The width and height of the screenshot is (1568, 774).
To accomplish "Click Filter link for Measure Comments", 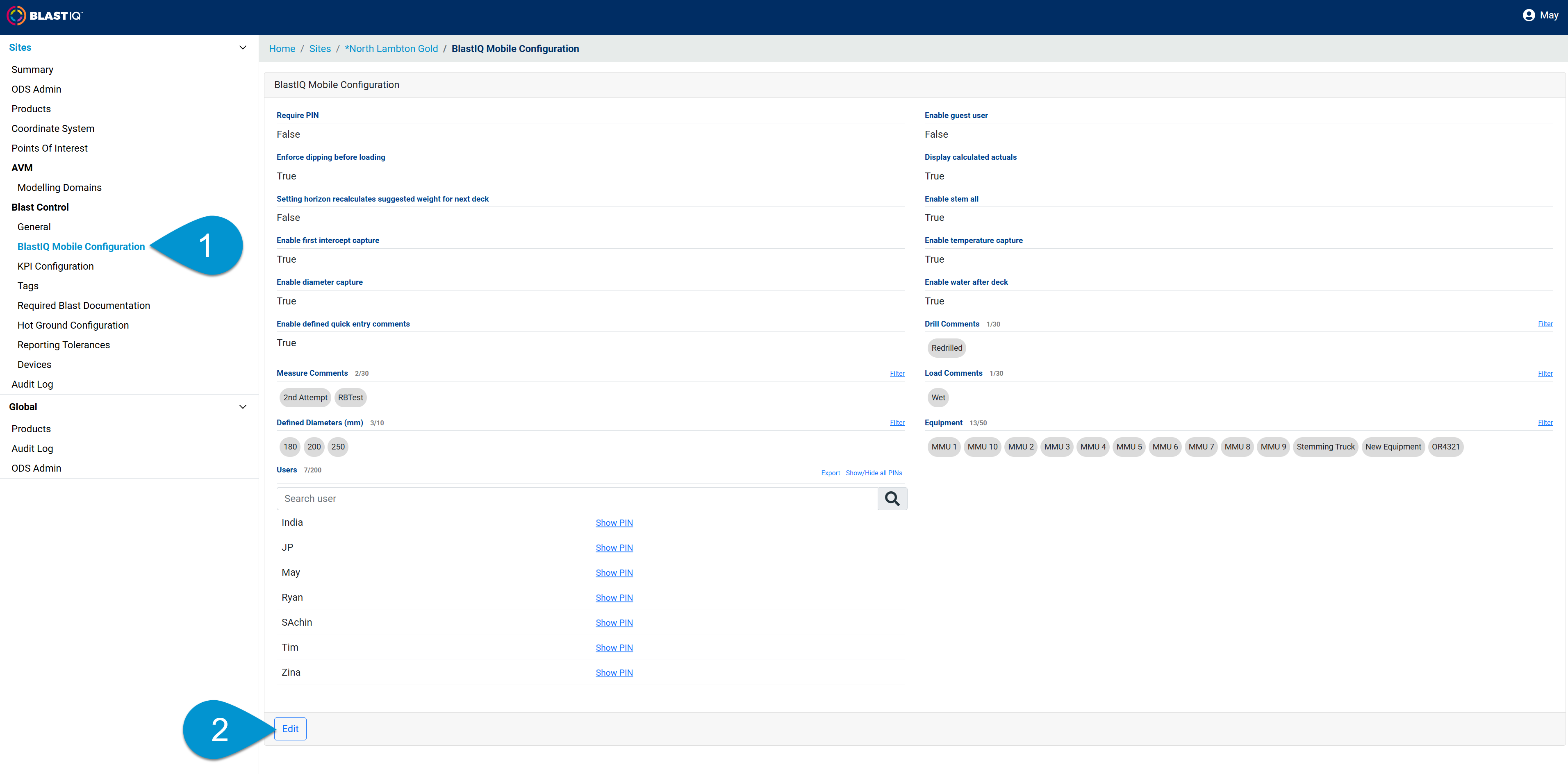I will 897,374.
